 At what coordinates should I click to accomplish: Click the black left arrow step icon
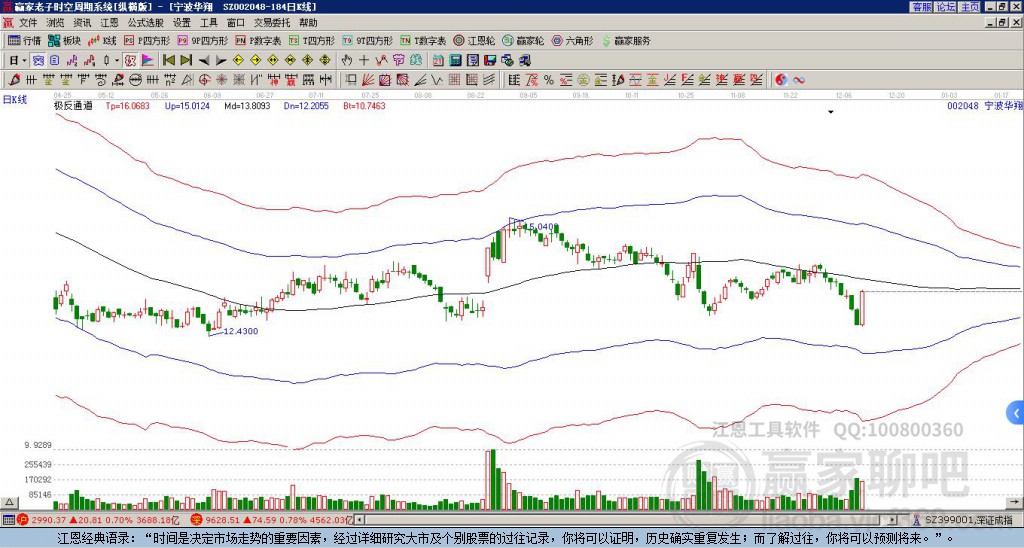click(204, 61)
